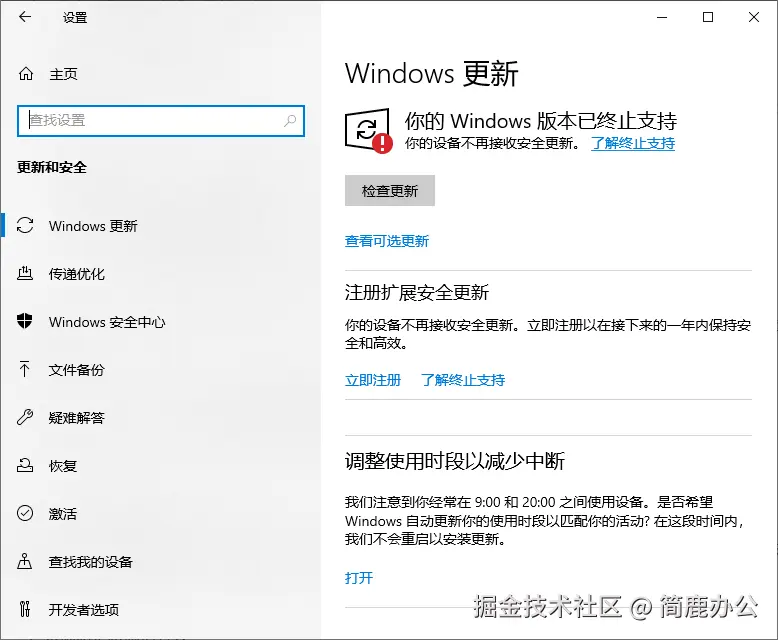Open the 查看可选更新 link
This screenshot has height=640, width=778.
click(387, 241)
